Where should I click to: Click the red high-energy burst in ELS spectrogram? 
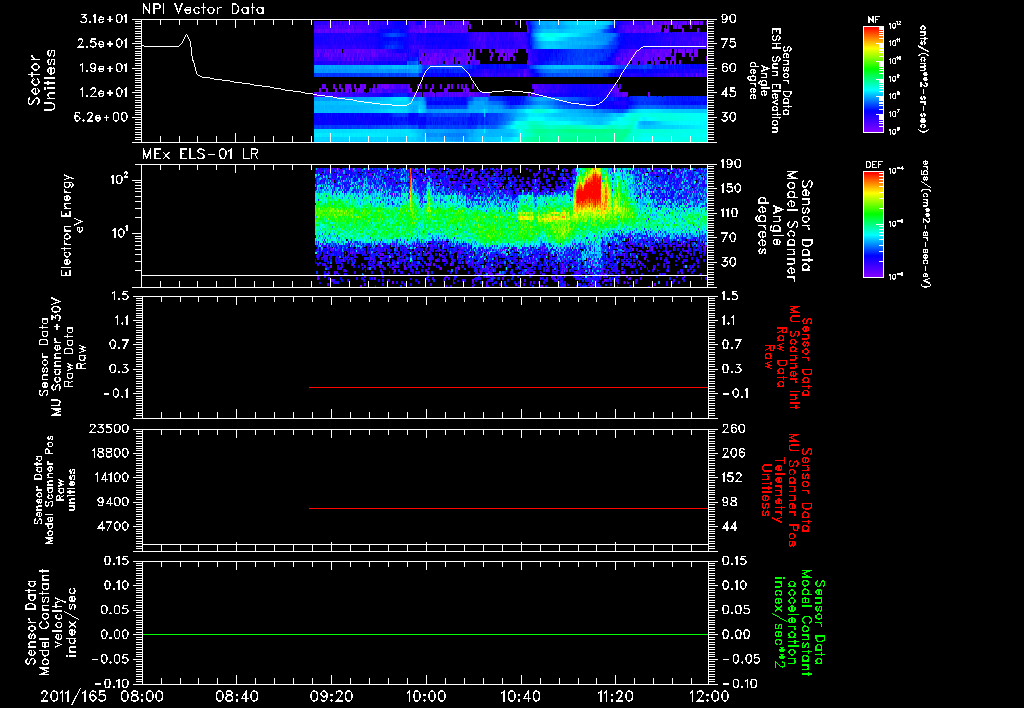click(x=588, y=188)
